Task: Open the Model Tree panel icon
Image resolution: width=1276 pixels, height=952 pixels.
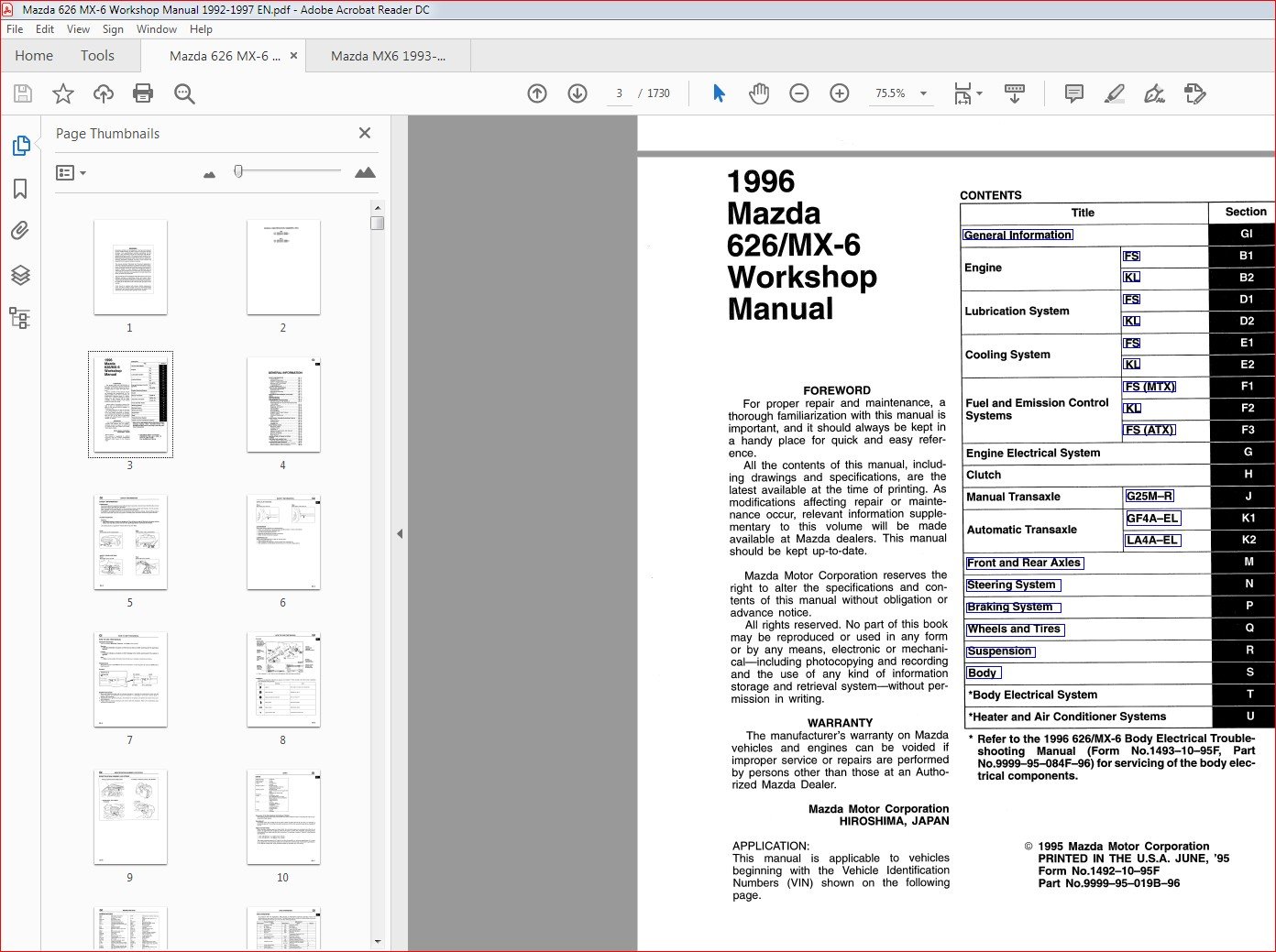Action: (20, 318)
